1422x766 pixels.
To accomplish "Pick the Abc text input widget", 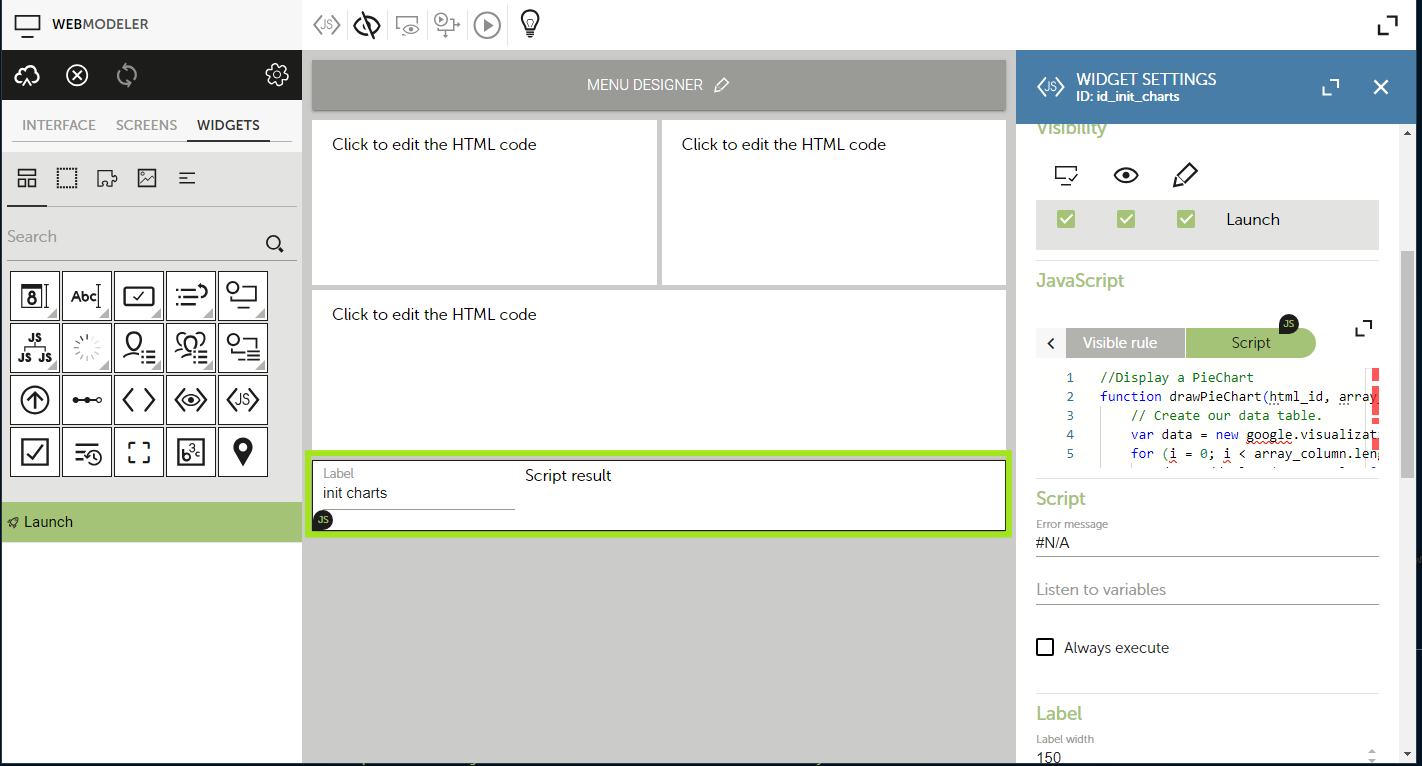I will (x=87, y=296).
